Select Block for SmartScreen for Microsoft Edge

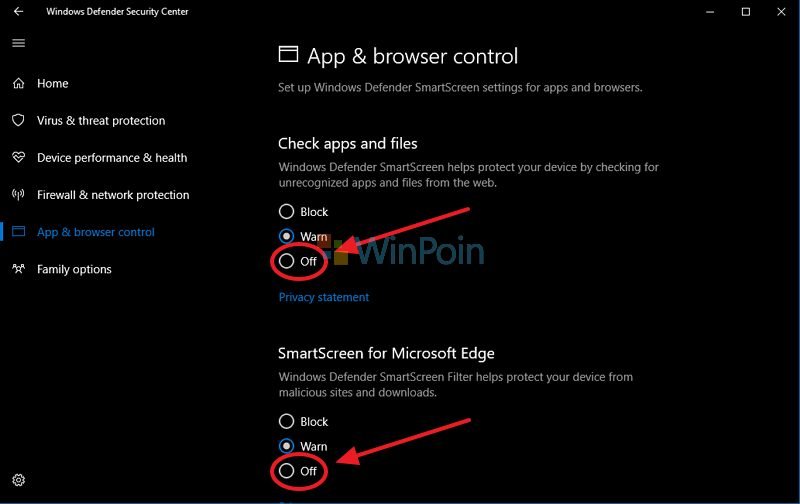tap(287, 422)
